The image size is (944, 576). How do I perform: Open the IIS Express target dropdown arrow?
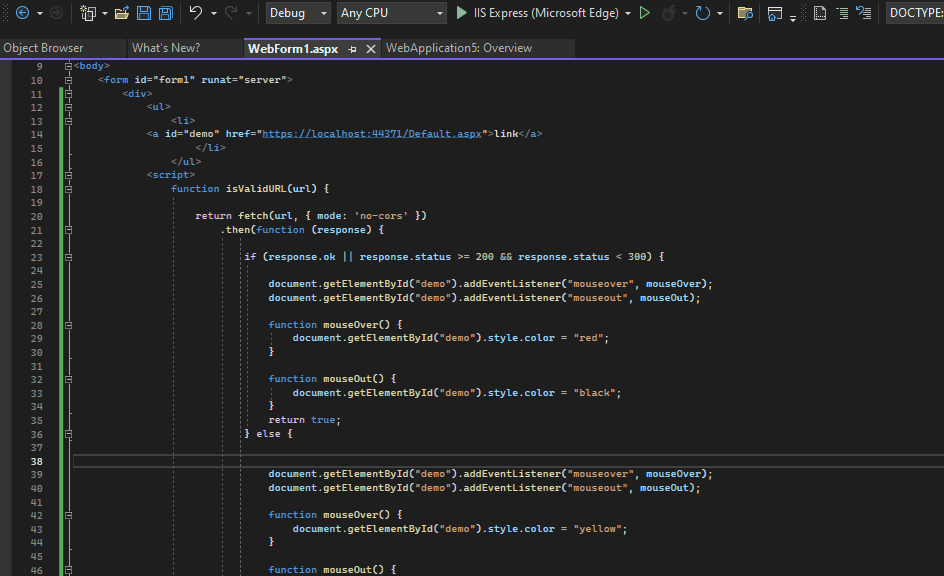(628, 13)
